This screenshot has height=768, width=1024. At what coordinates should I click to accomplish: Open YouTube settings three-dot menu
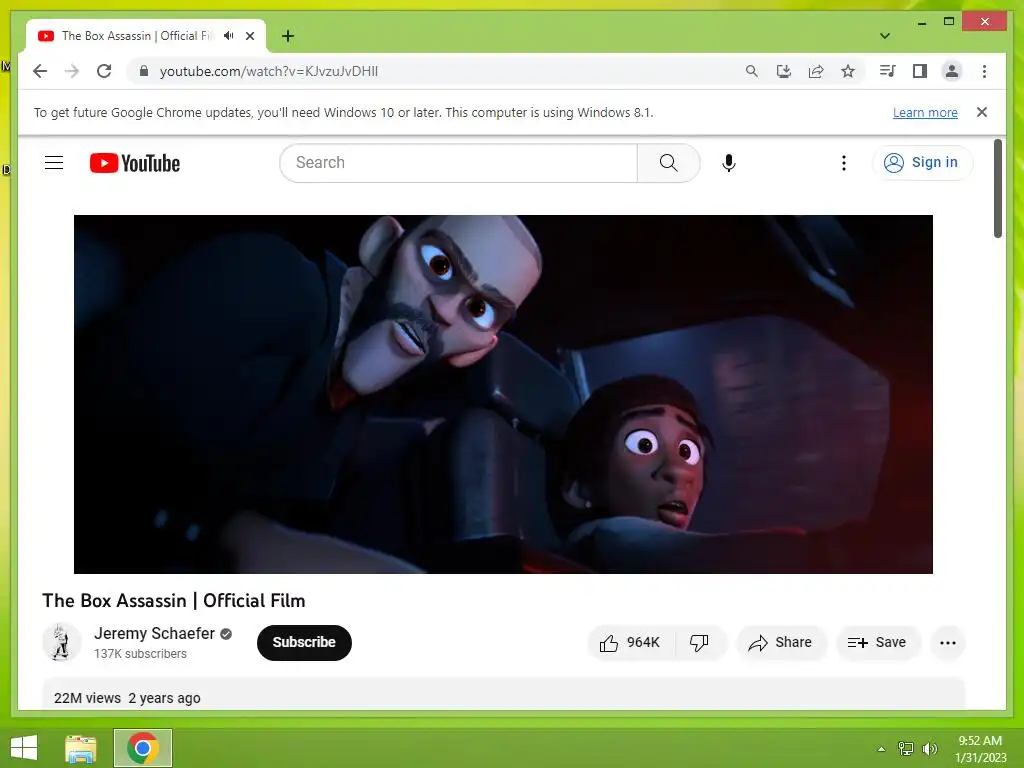tap(844, 163)
